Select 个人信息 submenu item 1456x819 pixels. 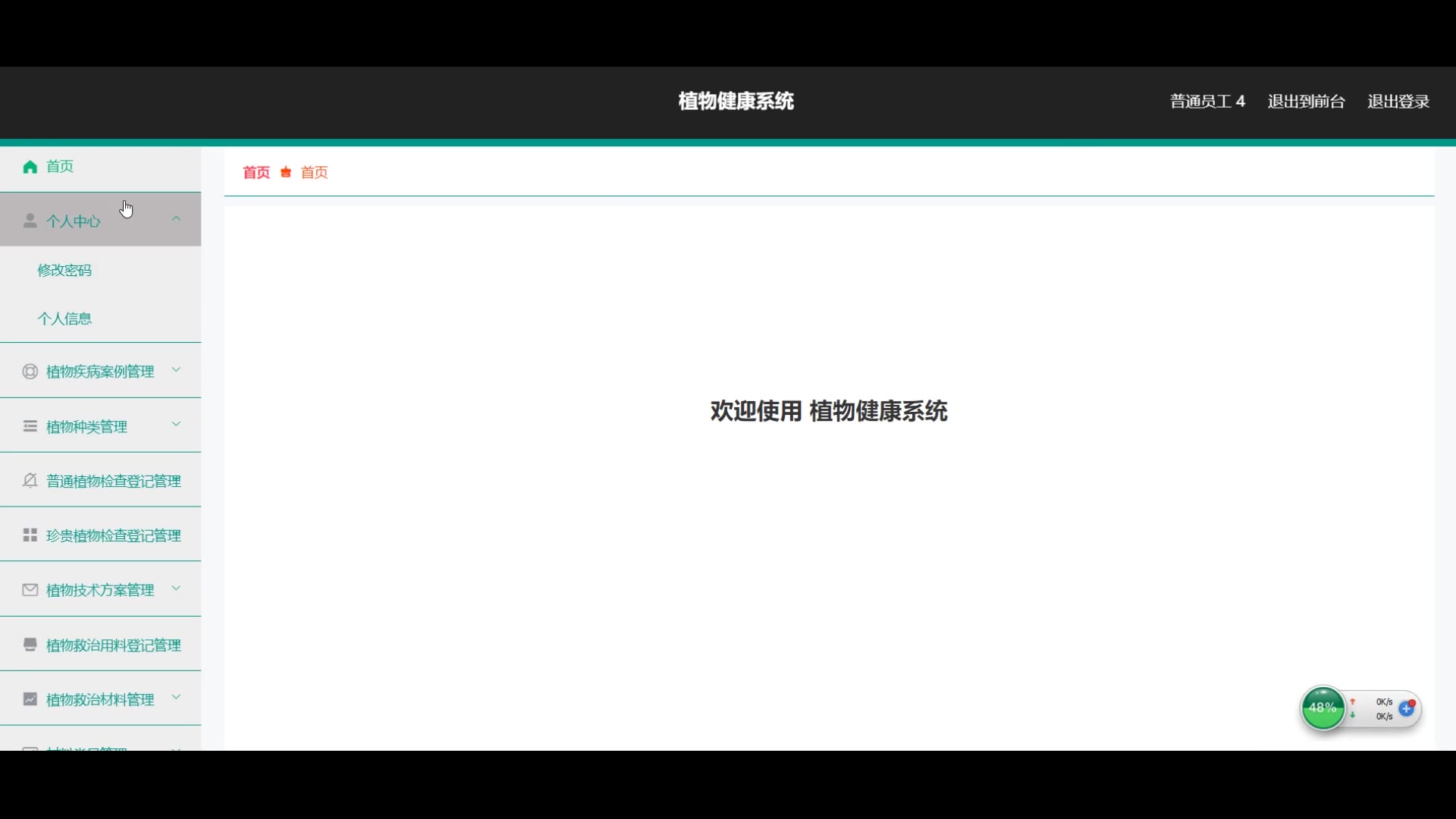[x=100, y=318]
